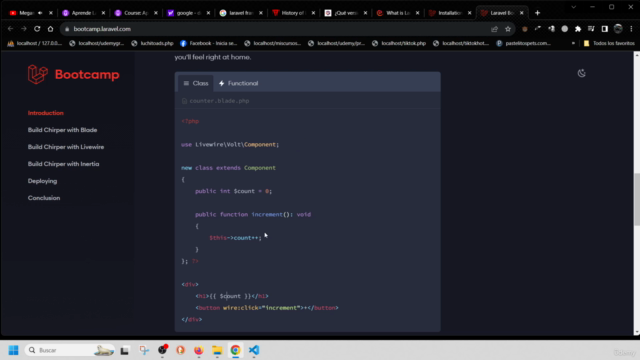Open the Windows Start menu

[x=13, y=350]
